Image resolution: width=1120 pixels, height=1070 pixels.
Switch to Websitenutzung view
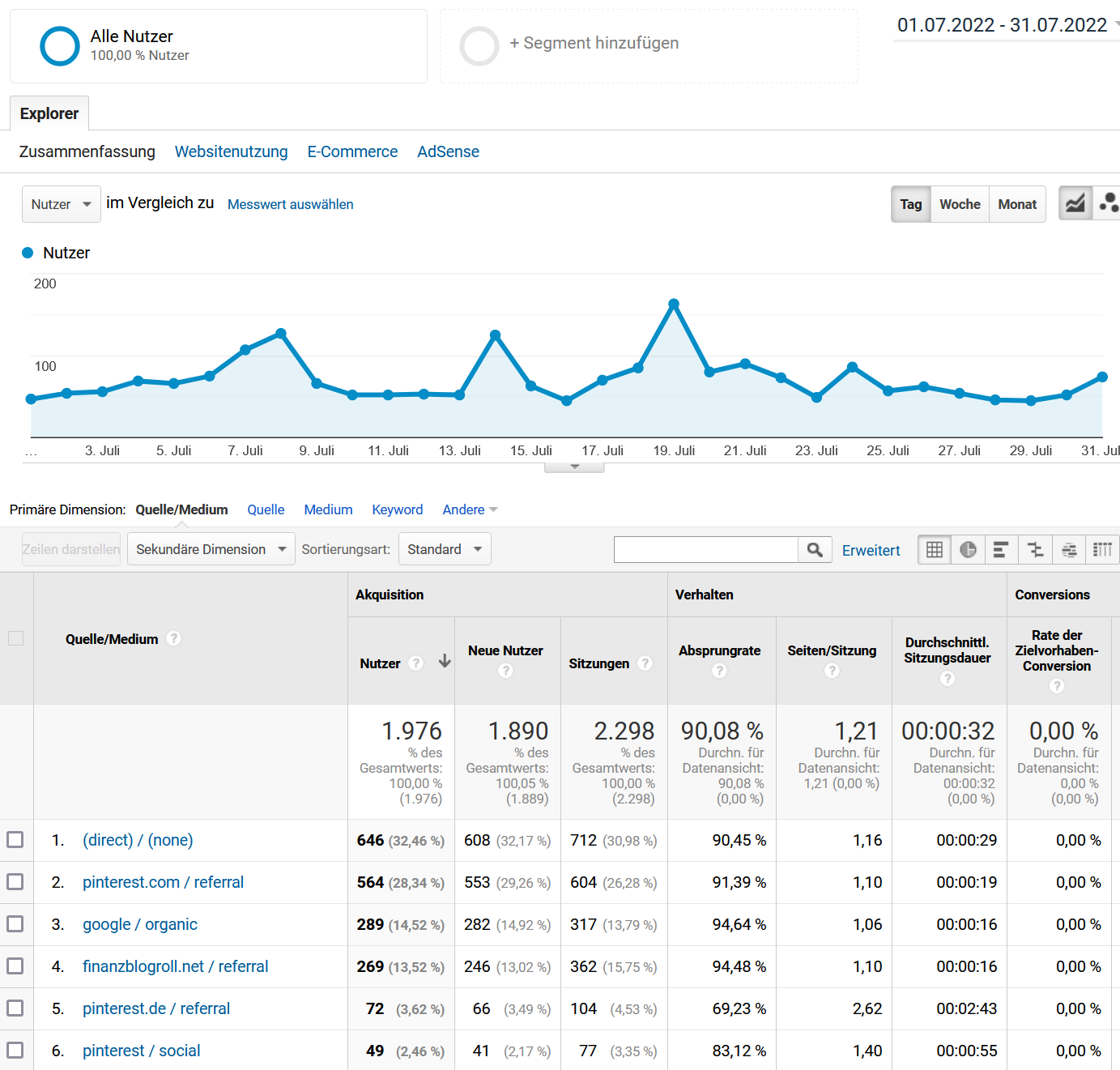point(232,151)
